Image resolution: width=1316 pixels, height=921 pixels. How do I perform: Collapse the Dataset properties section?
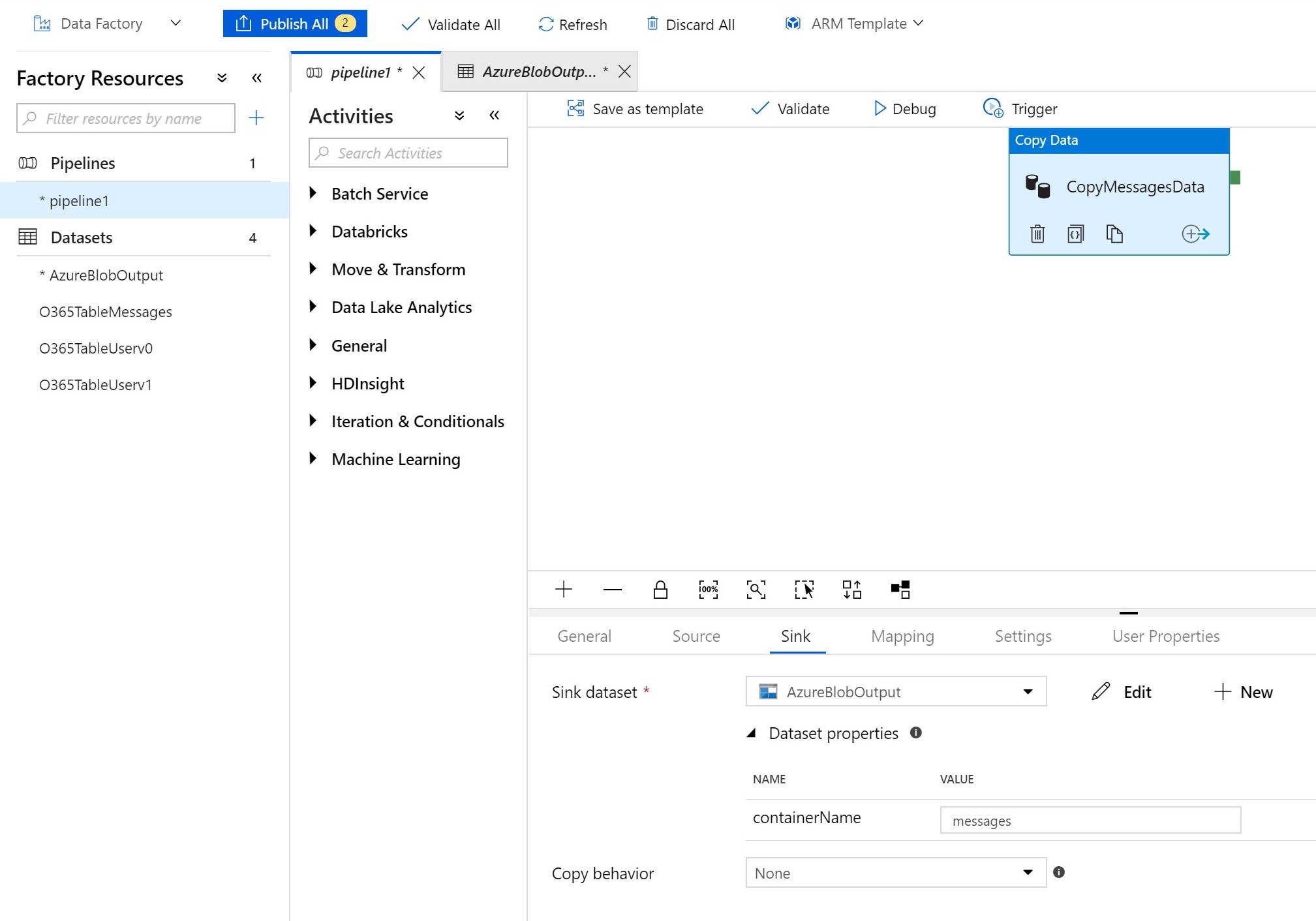752,733
